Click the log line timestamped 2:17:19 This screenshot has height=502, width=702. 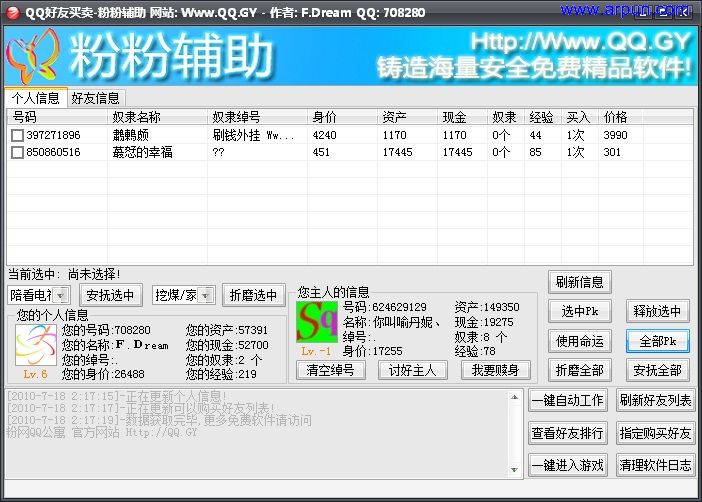click(x=159, y=420)
